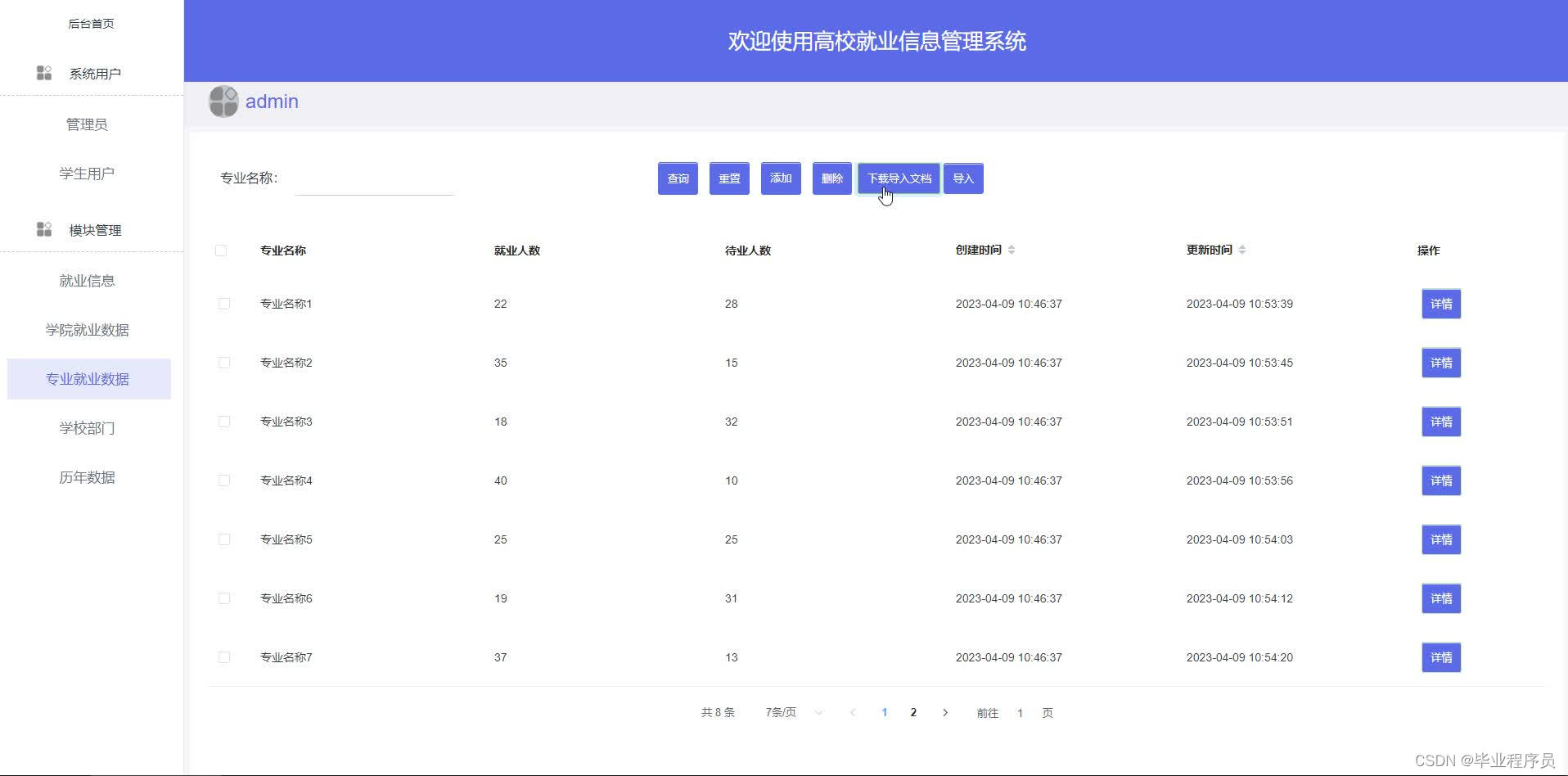1568x776 pixels.
Task: Click the 操作 column header
Action: pos(1429,250)
